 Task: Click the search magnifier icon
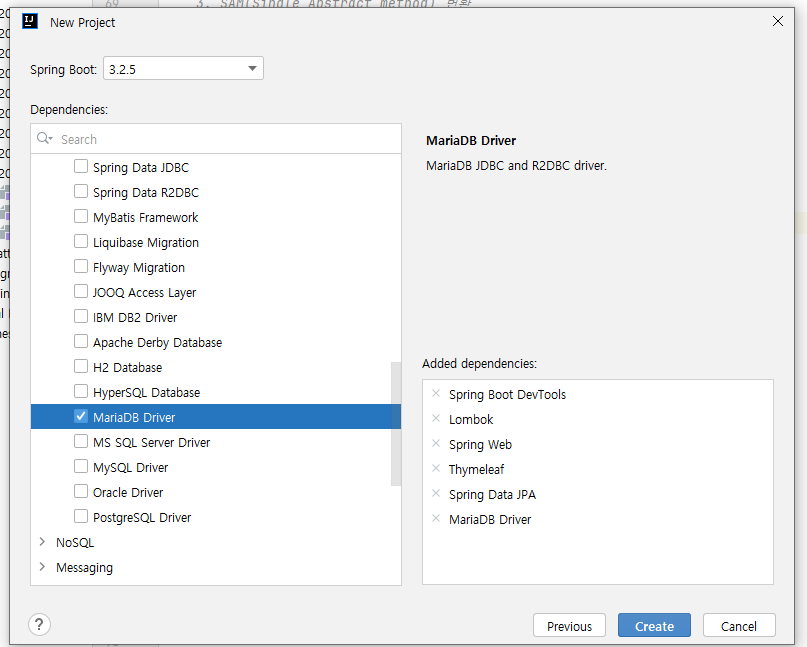pyautogui.click(x=44, y=138)
